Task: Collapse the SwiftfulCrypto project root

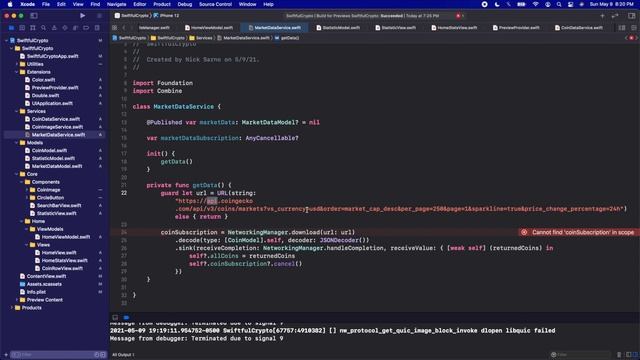Action: (7, 40)
